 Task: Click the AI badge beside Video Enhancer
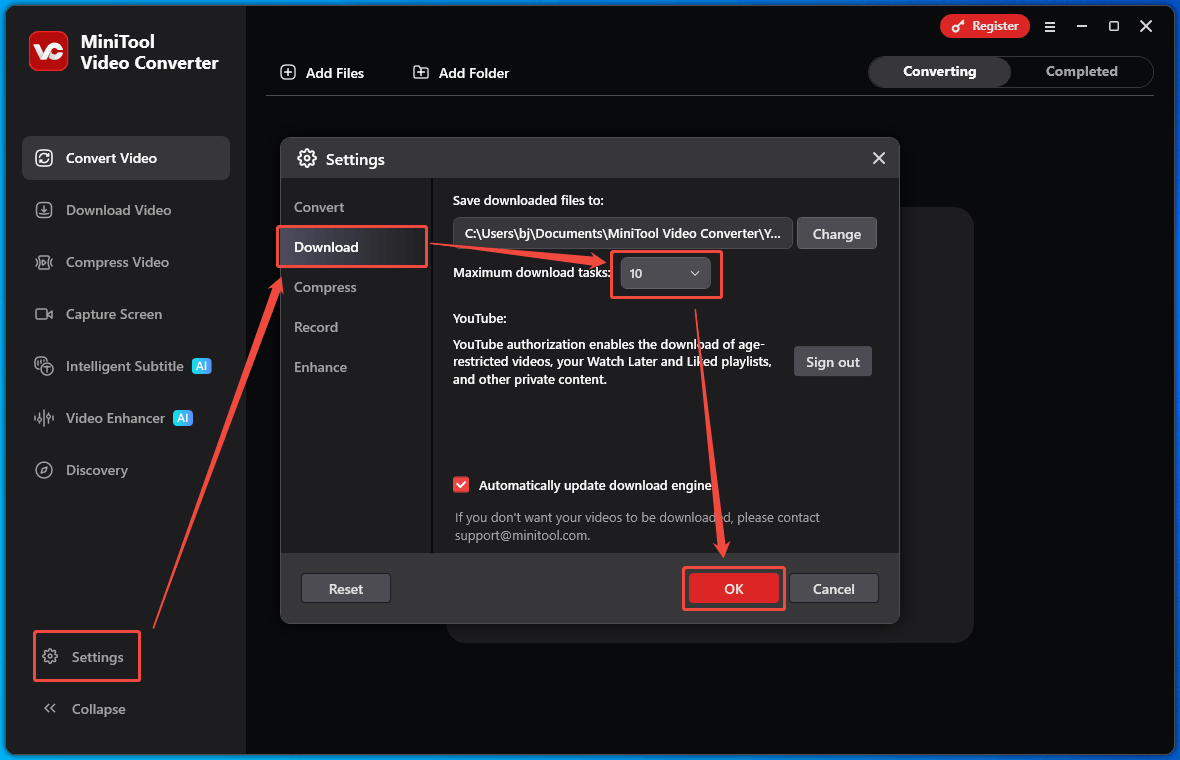tap(183, 418)
